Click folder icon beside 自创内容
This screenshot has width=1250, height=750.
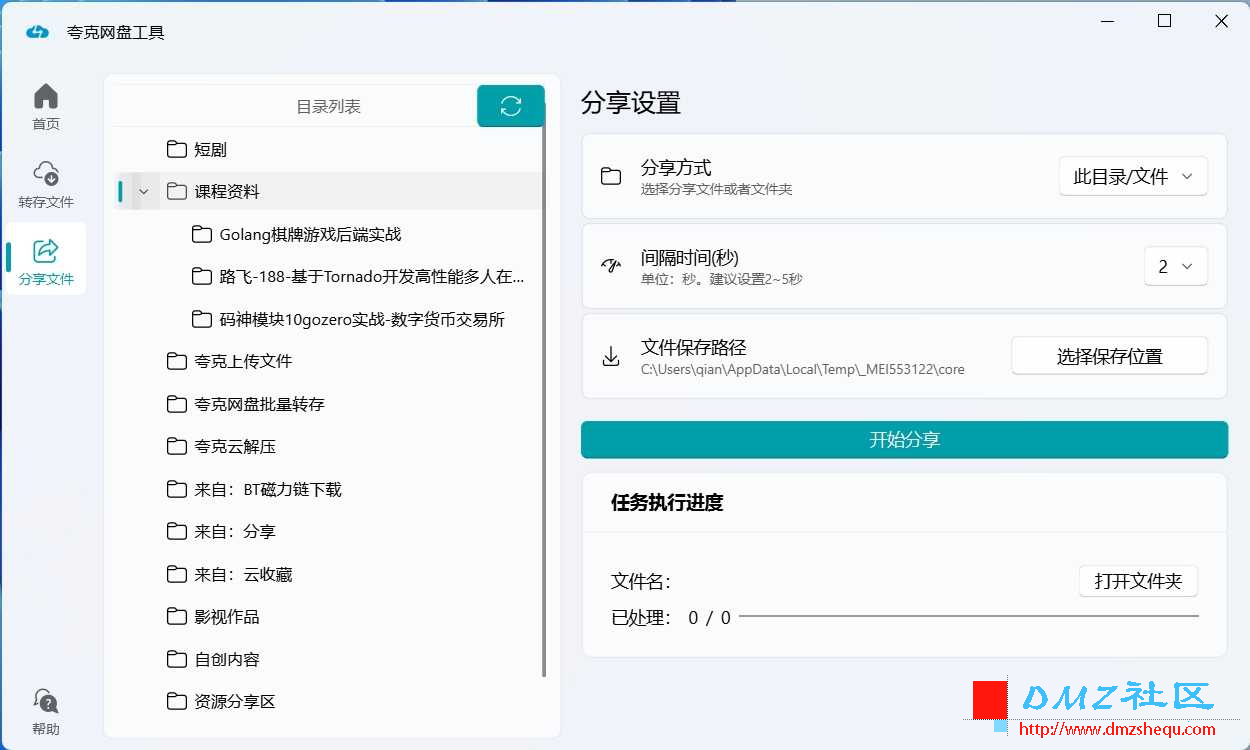[x=177, y=659]
